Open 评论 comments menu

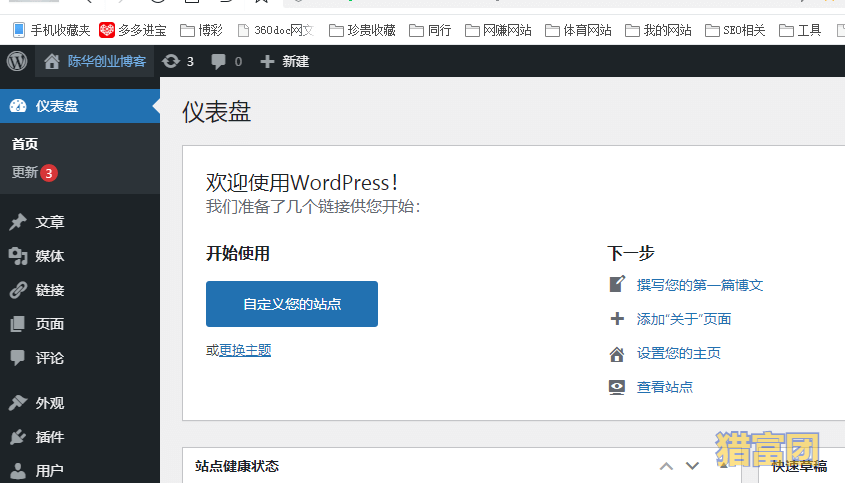(x=50, y=358)
